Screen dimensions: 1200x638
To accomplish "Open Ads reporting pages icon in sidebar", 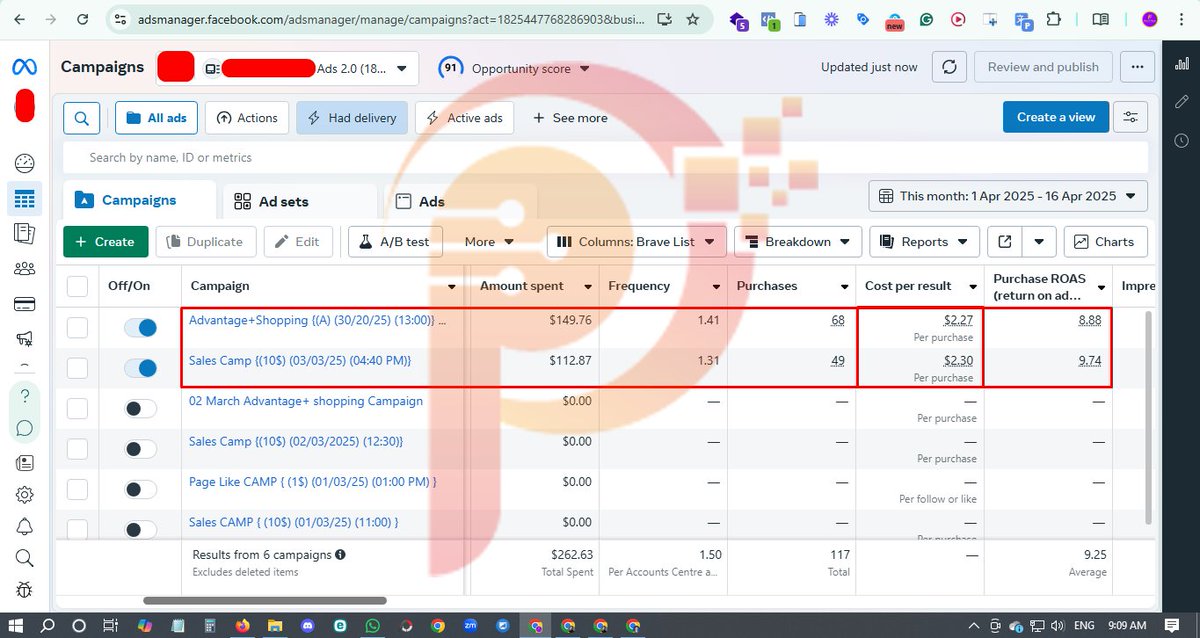I will [x=25, y=233].
